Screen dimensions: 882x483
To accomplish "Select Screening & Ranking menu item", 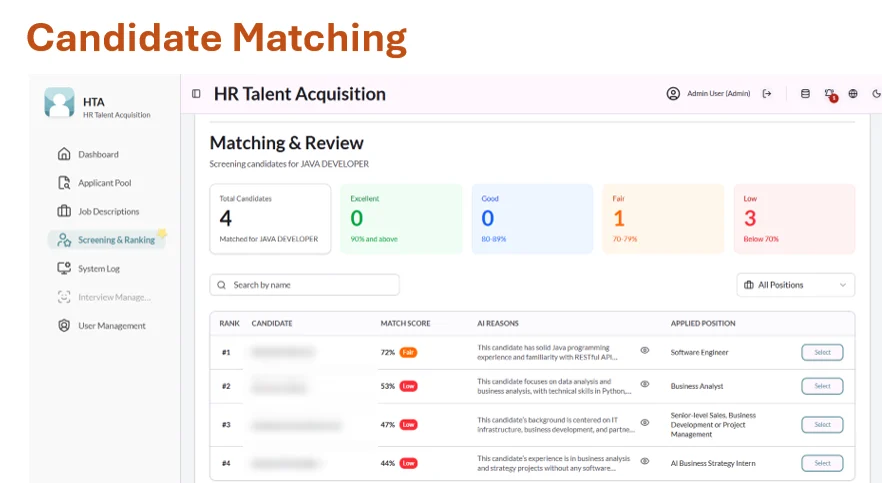I will 106,240.
